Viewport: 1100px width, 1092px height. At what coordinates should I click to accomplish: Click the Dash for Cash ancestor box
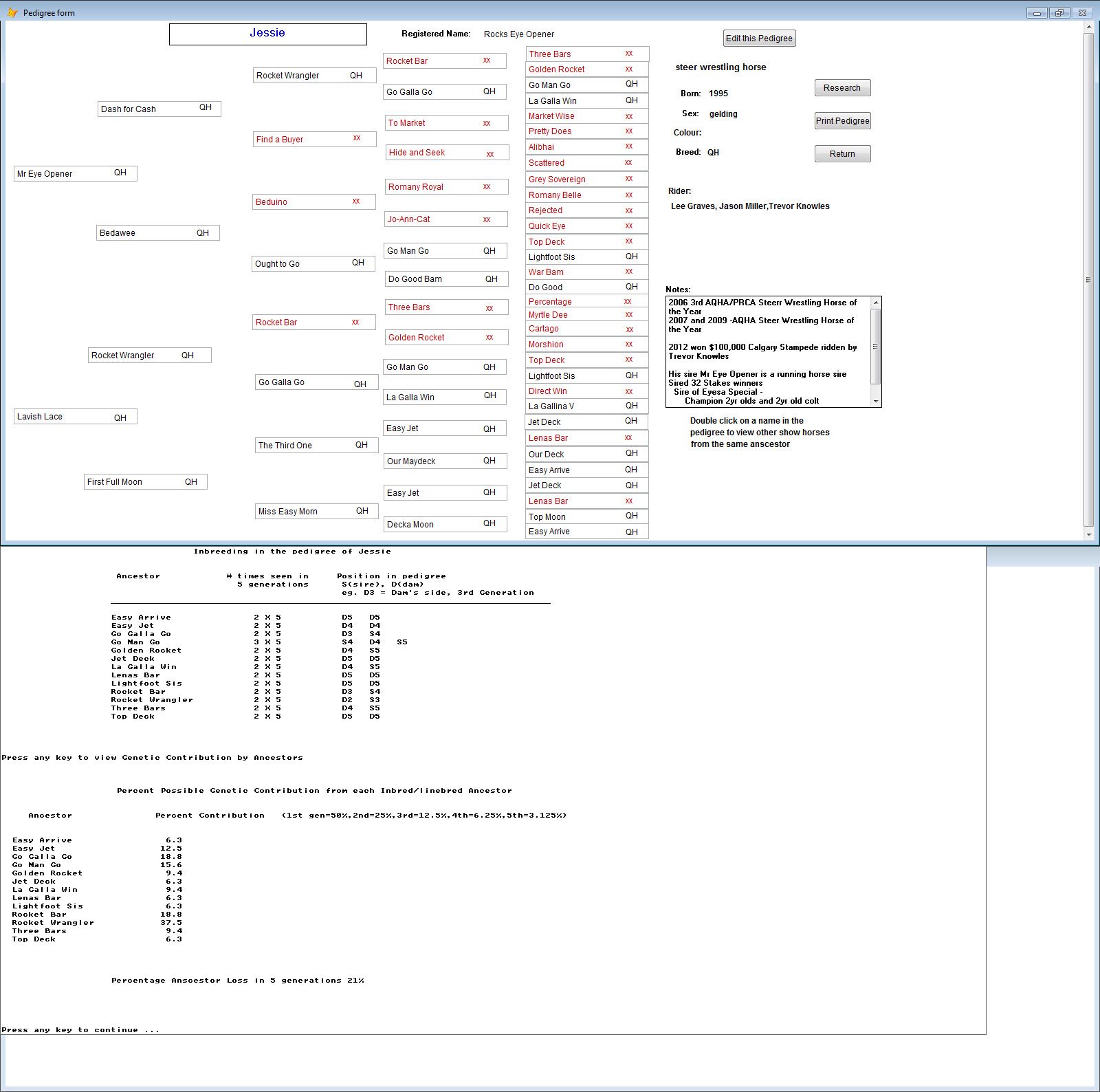[x=159, y=109]
